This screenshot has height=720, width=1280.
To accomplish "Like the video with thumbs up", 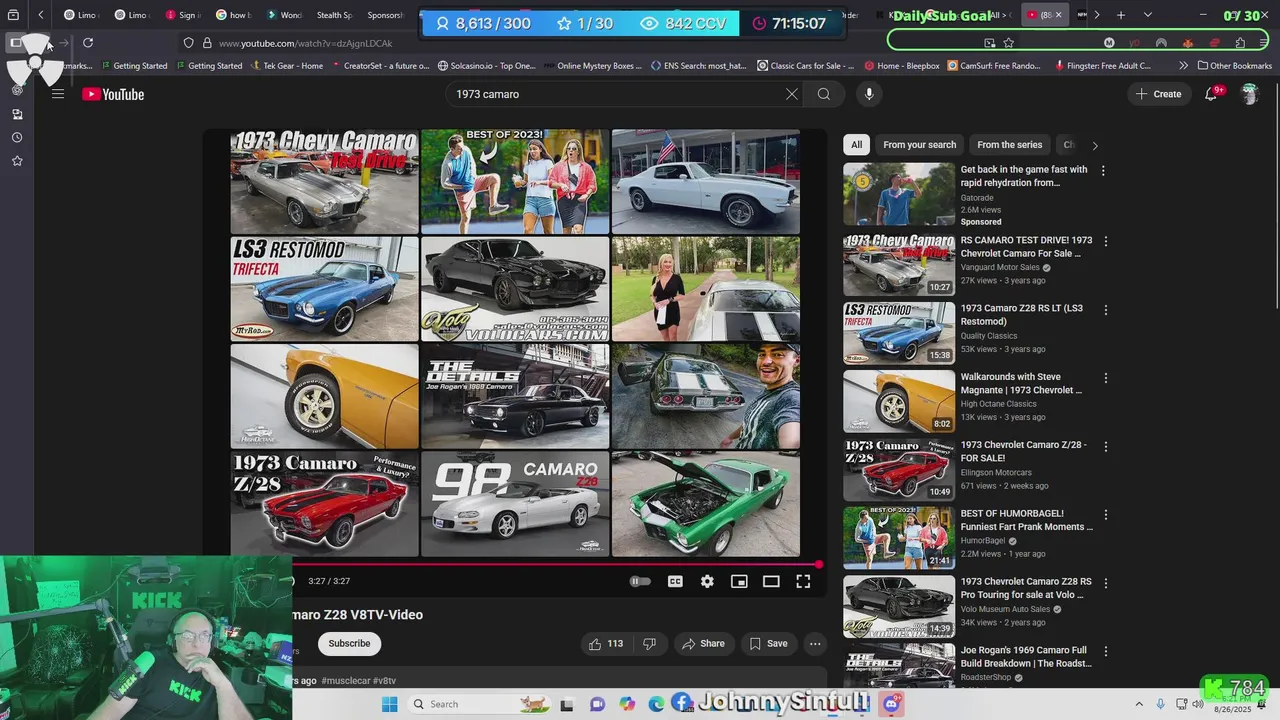I will [x=605, y=644].
